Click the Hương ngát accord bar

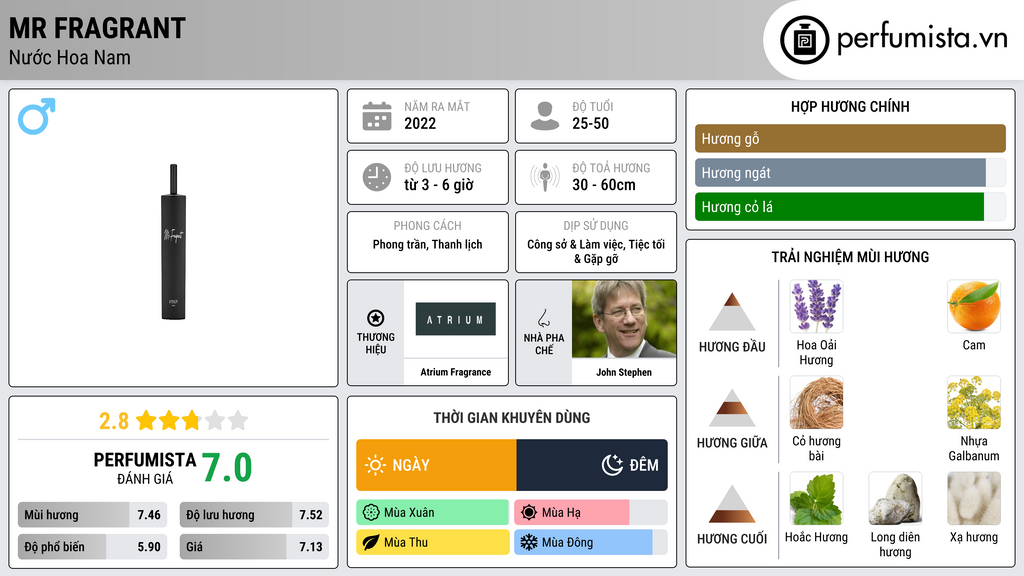pyautogui.click(x=850, y=172)
